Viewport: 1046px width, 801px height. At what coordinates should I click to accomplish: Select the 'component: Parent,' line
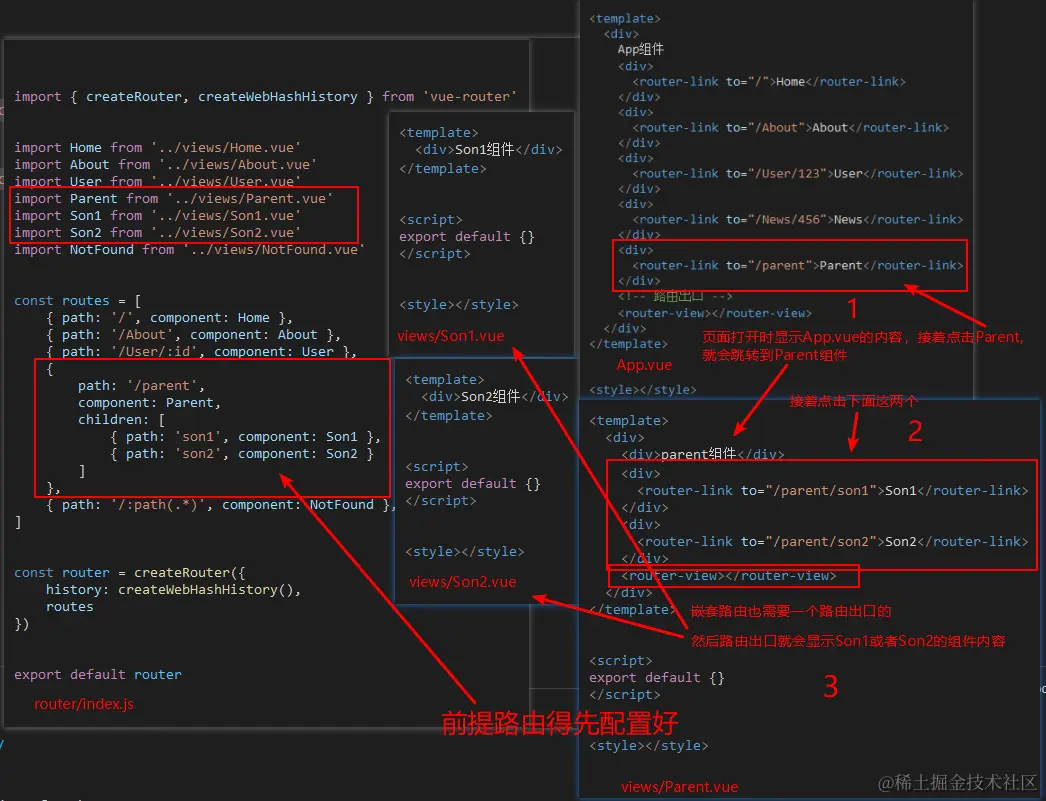[x=149, y=403]
